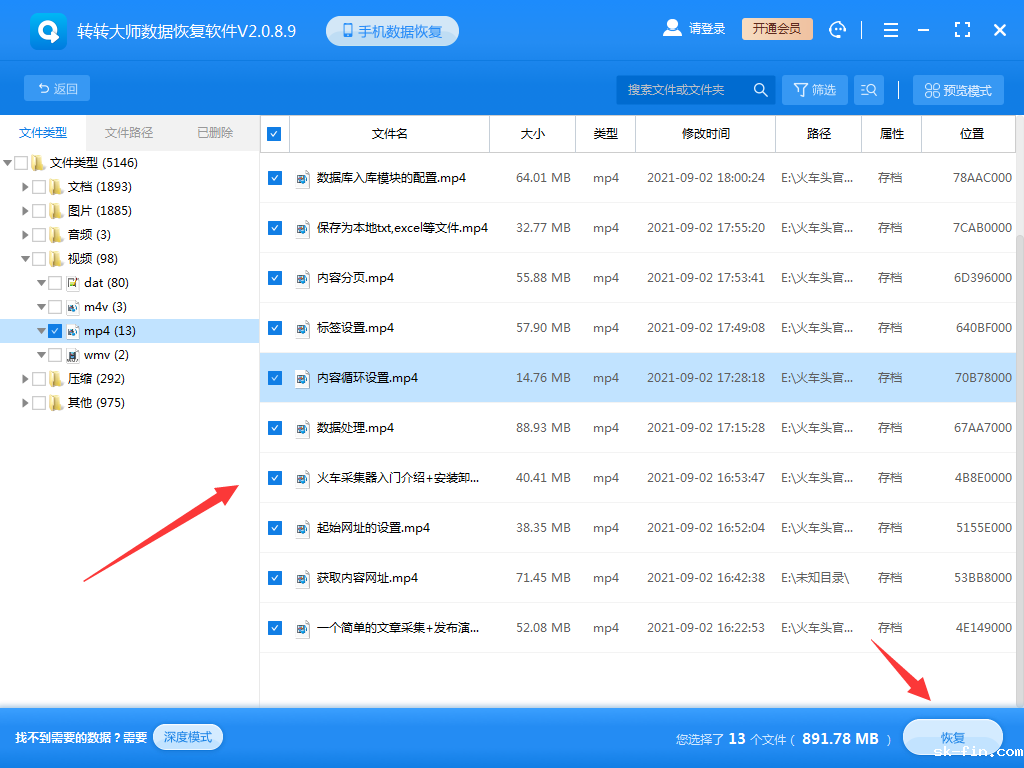
Task: Click the filter (筛选) icon
Action: pos(814,89)
